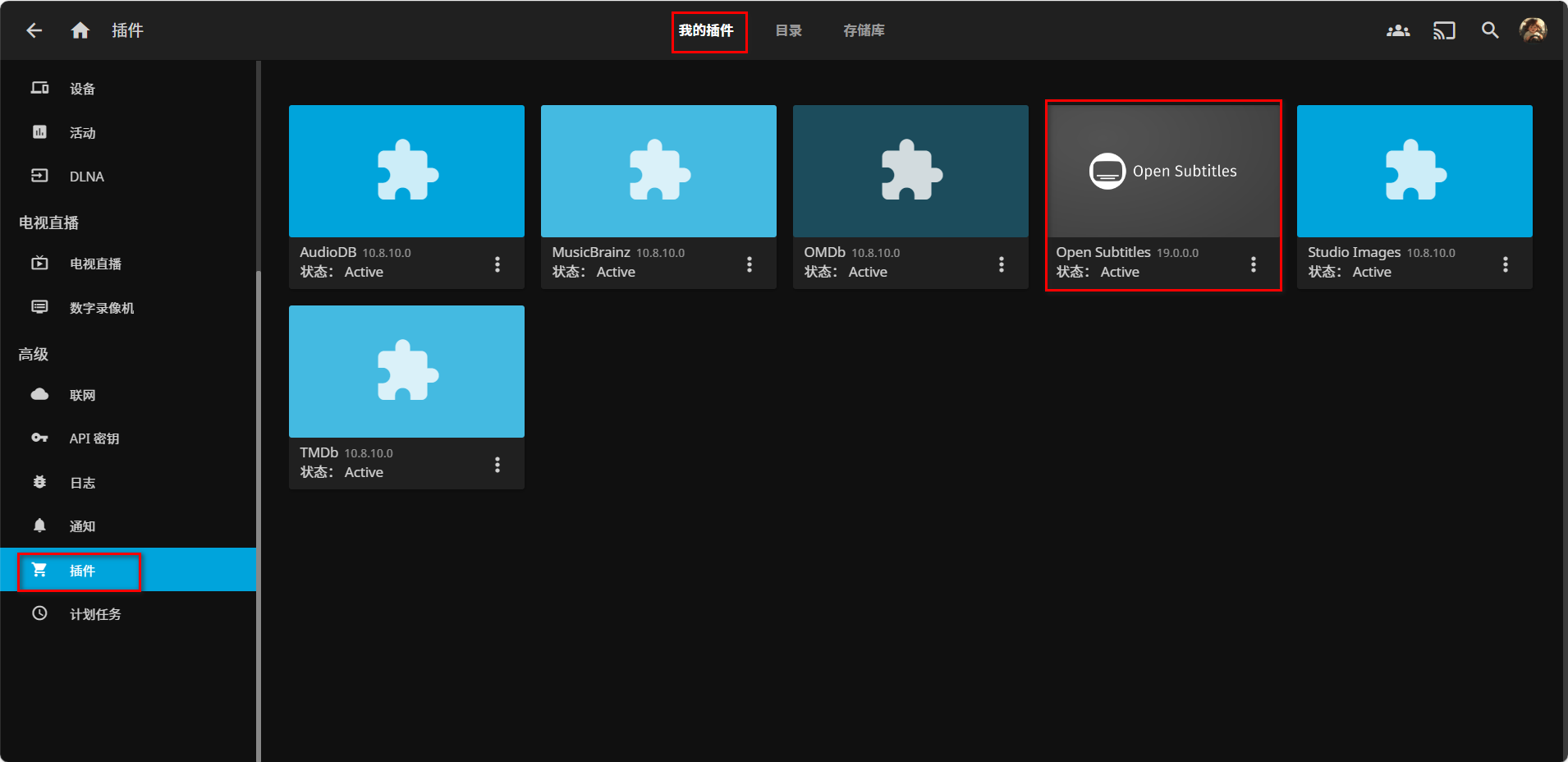This screenshot has height=762, width=1568.
Task: Open the 通知 notifications sidebar item
Action: click(x=82, y=526)
